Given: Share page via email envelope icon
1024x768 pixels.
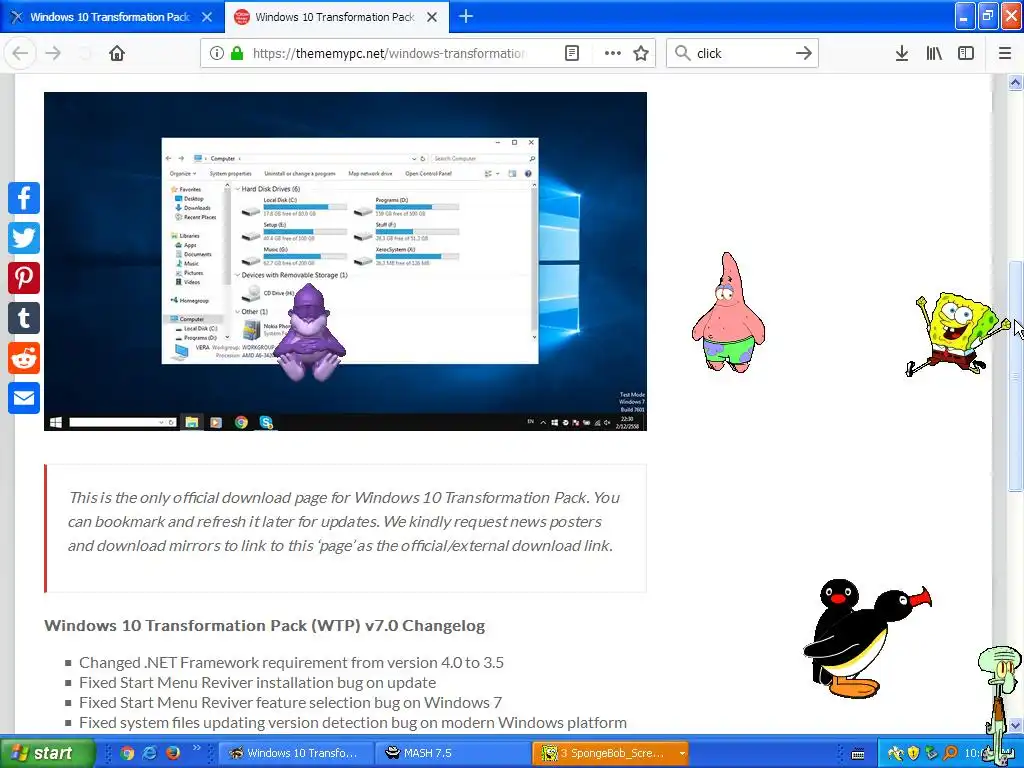Looking at the screenshot, I should pyautogui.click(x=24, y=398).
